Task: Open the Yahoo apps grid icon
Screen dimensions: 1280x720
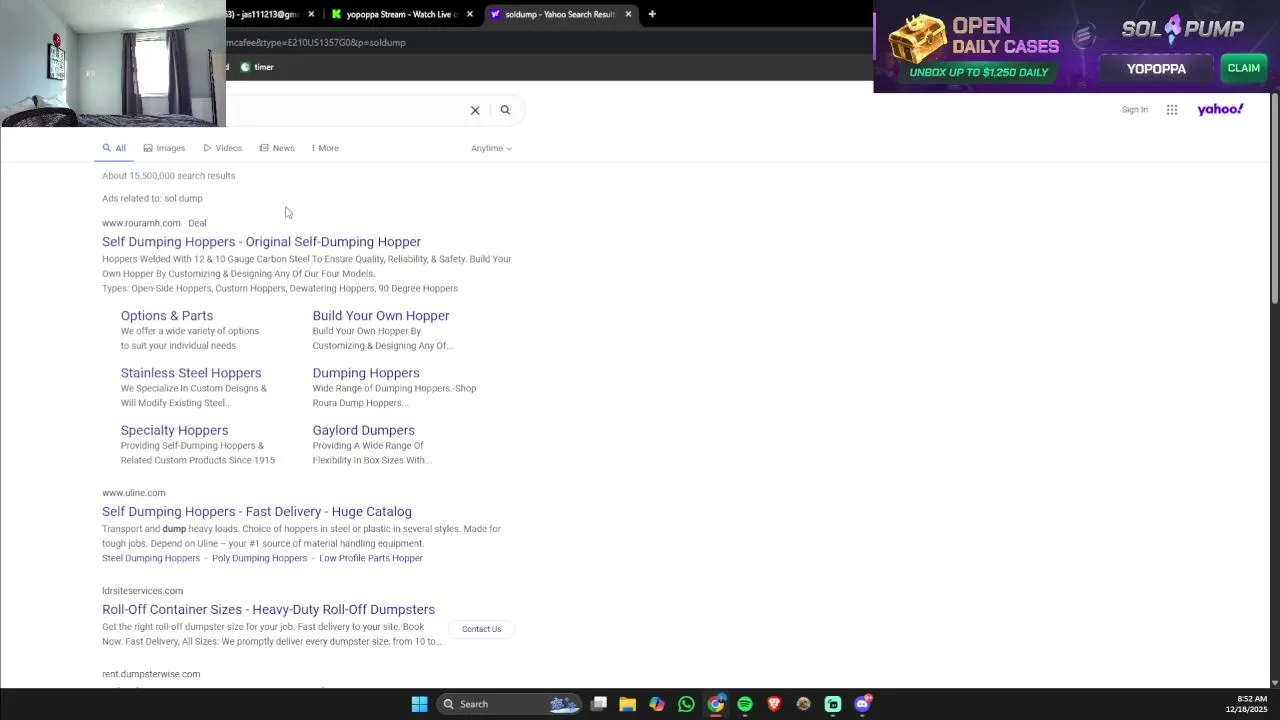Action: click(x=1172, y=110)
